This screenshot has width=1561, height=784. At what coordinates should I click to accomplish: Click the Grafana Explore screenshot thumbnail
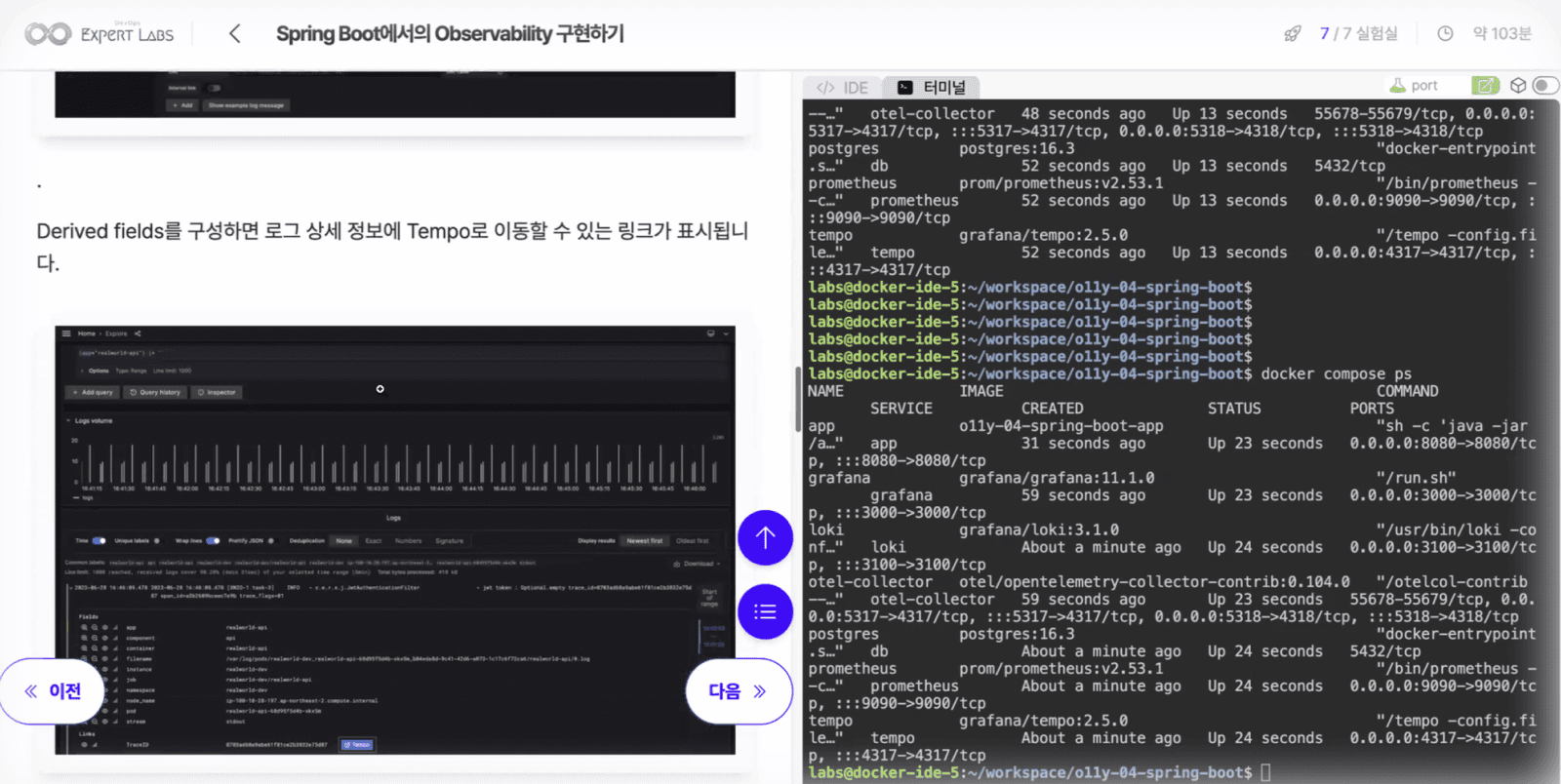395,539
